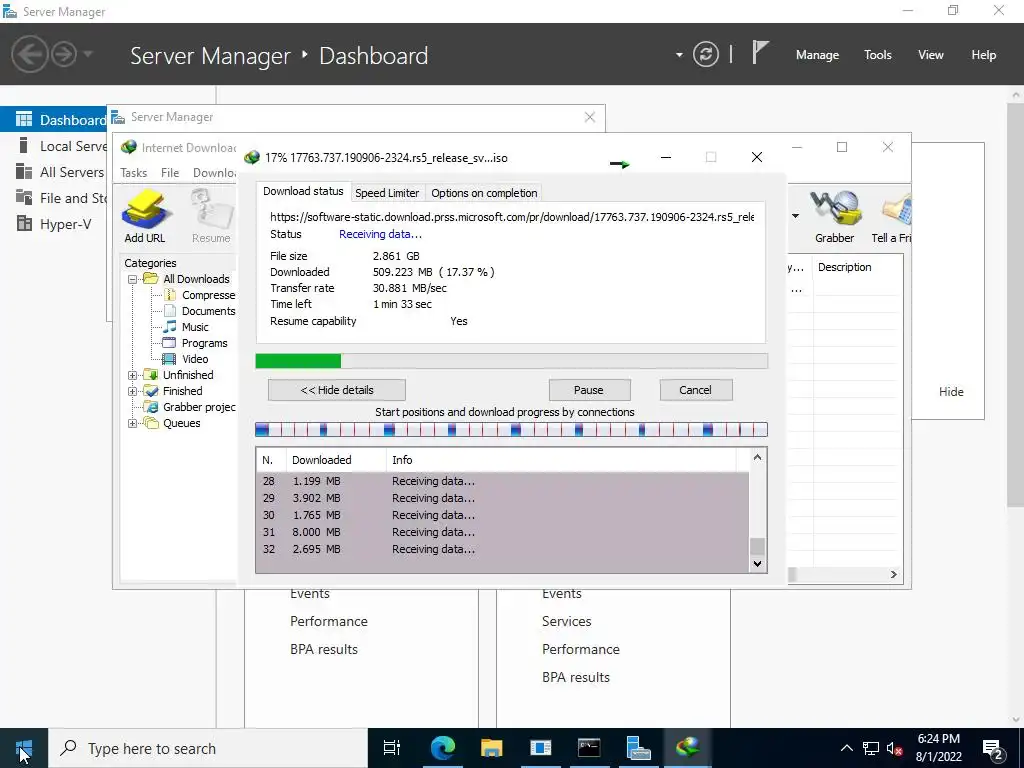This screenshot has height=768, width=1024.
Task: Click the Server Manager forward arrow
Action: (x=64, y=54)
